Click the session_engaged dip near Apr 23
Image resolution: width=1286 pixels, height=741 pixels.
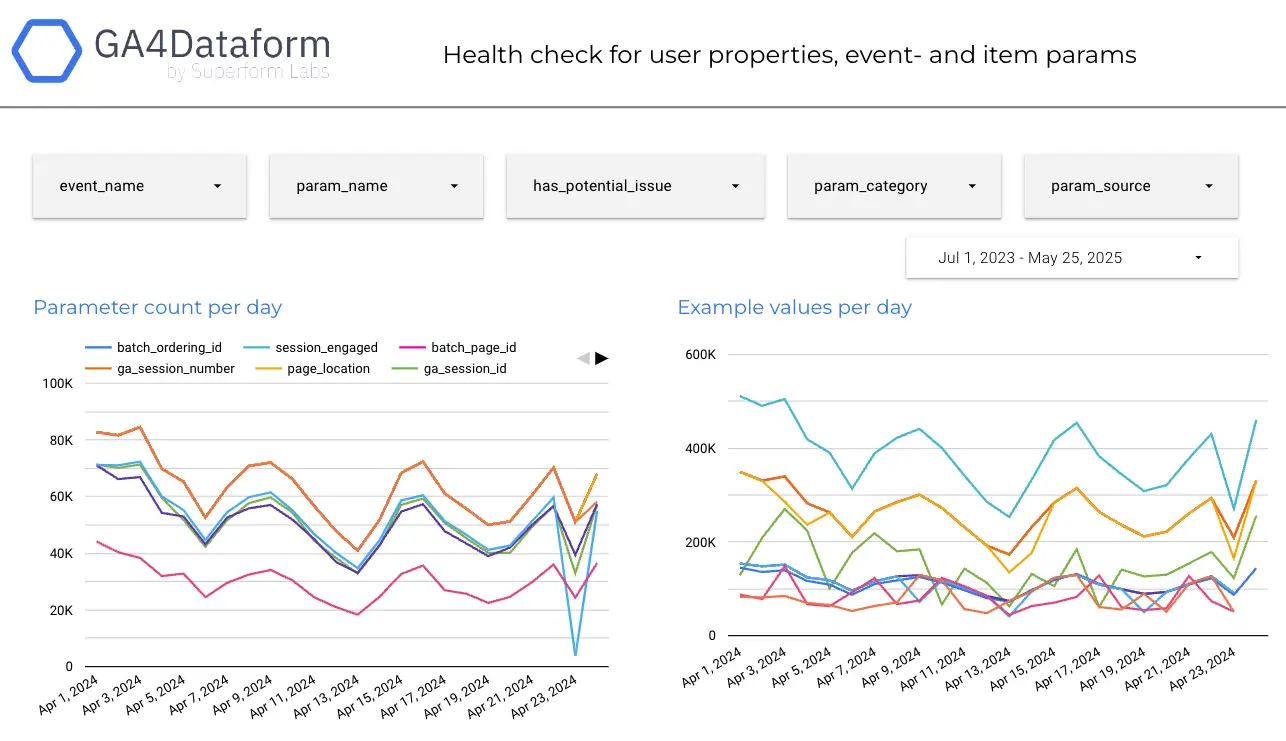click(x=575, y=654)
